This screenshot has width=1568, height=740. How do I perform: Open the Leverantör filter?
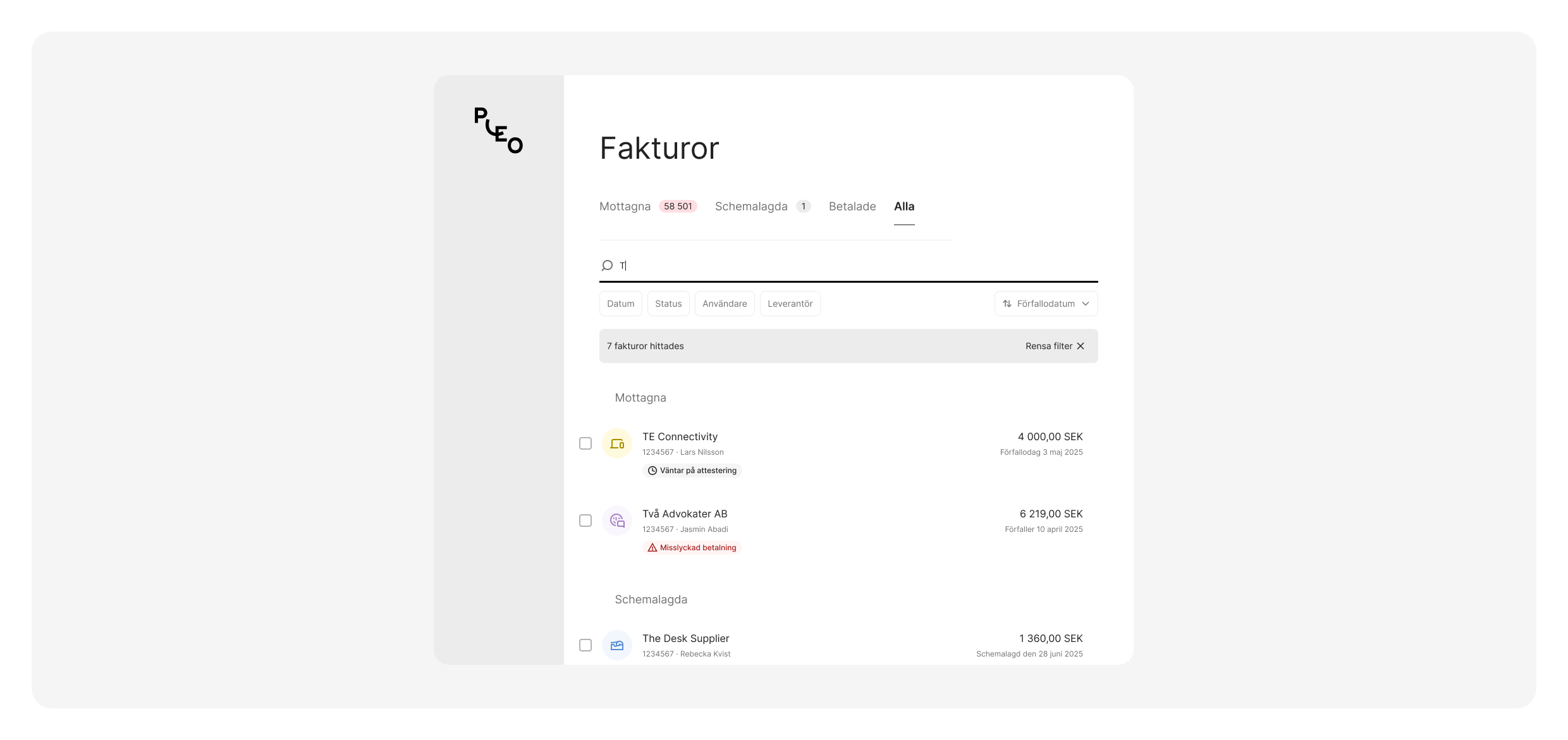[x=790, y=304]
